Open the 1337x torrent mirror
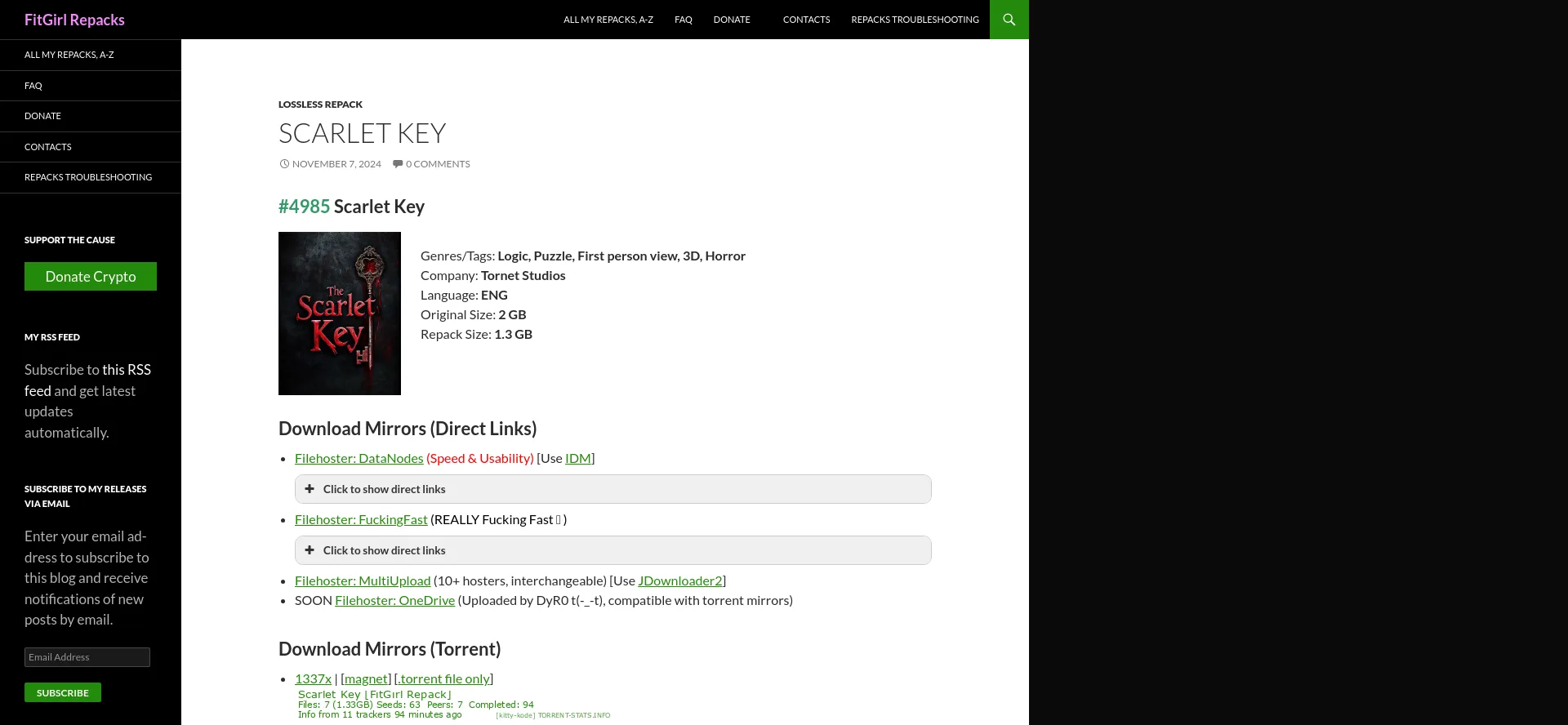The height and width of the screenshot is (725, 1568). point(313,678)
